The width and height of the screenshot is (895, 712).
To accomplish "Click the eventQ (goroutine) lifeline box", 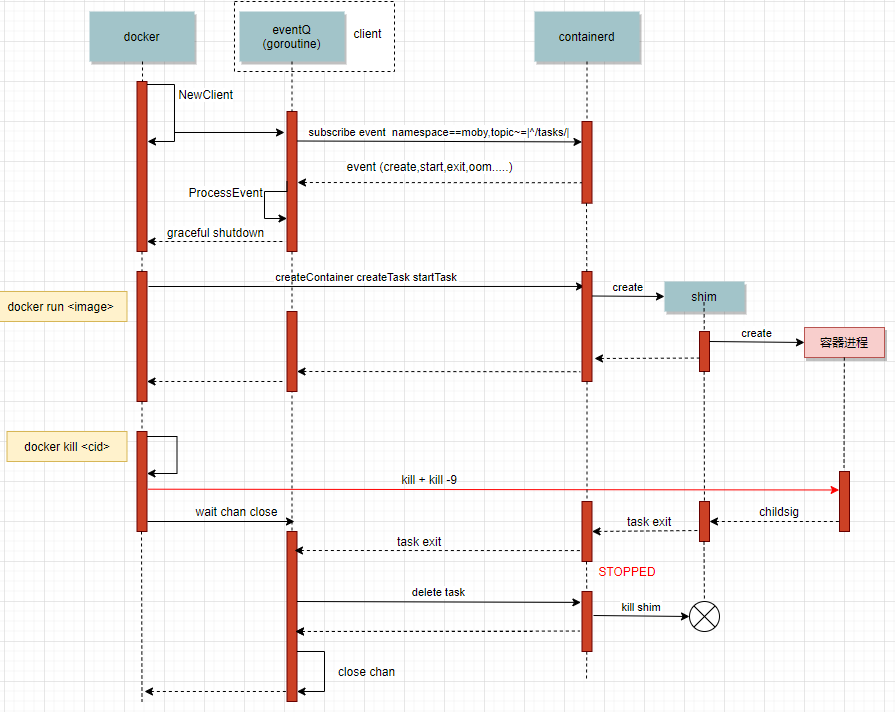I will pyautogui.click(x=291, y=37).
